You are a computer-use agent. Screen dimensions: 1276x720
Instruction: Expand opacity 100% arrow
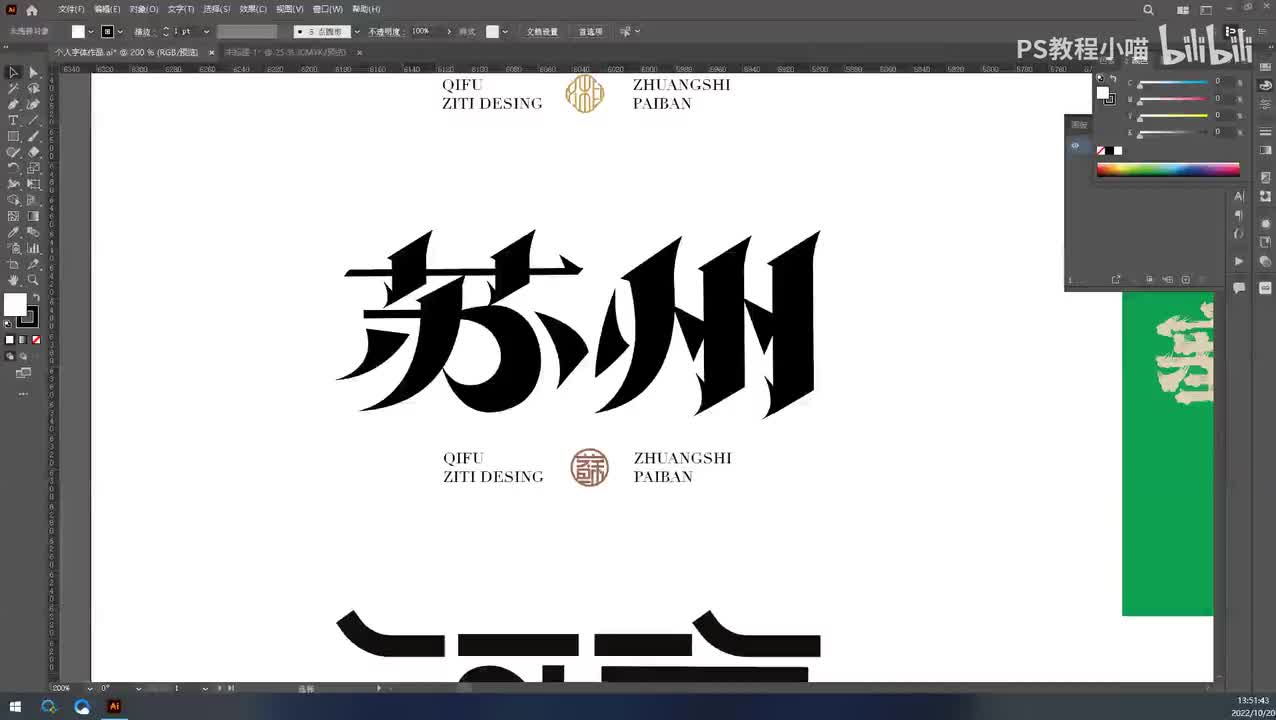449,31
